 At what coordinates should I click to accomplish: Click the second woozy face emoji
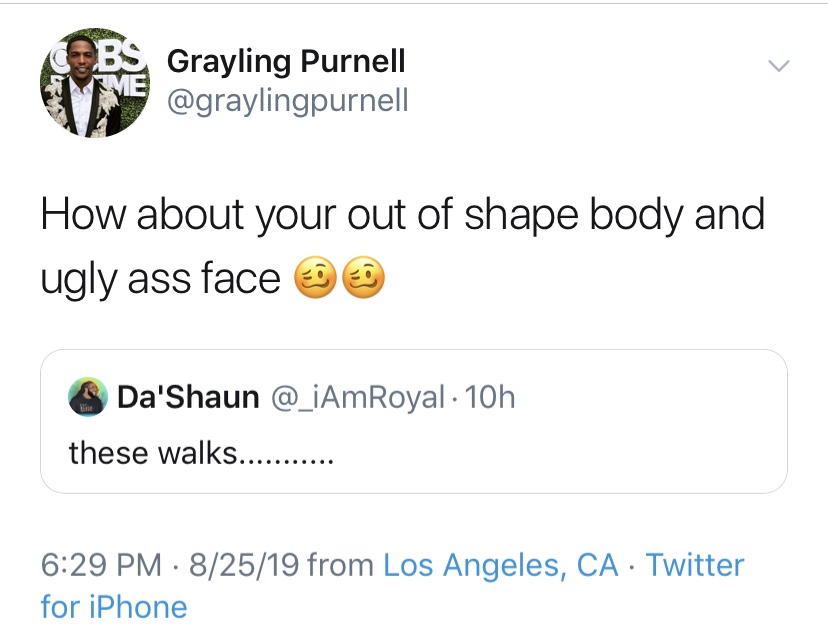click(362, 281)
